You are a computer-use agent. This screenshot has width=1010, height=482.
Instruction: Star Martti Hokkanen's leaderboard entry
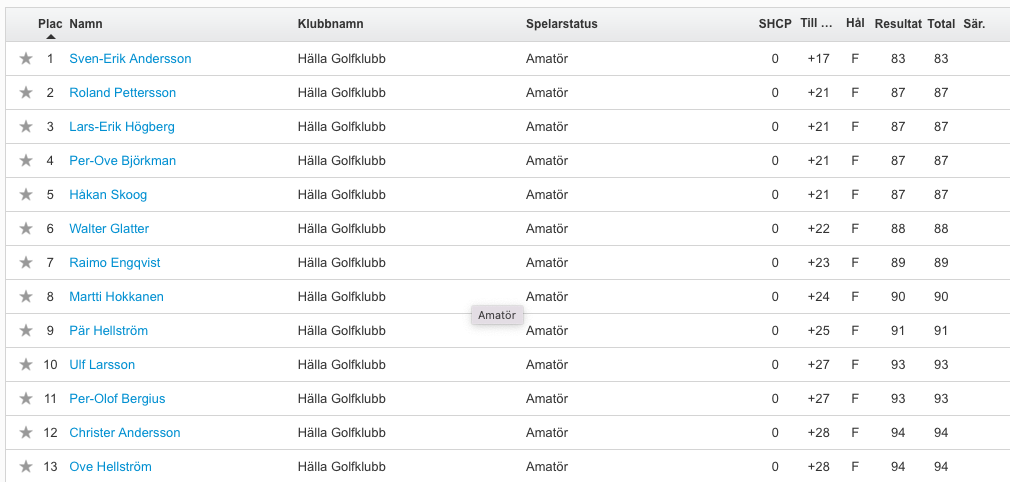click(x=26, y=296)
